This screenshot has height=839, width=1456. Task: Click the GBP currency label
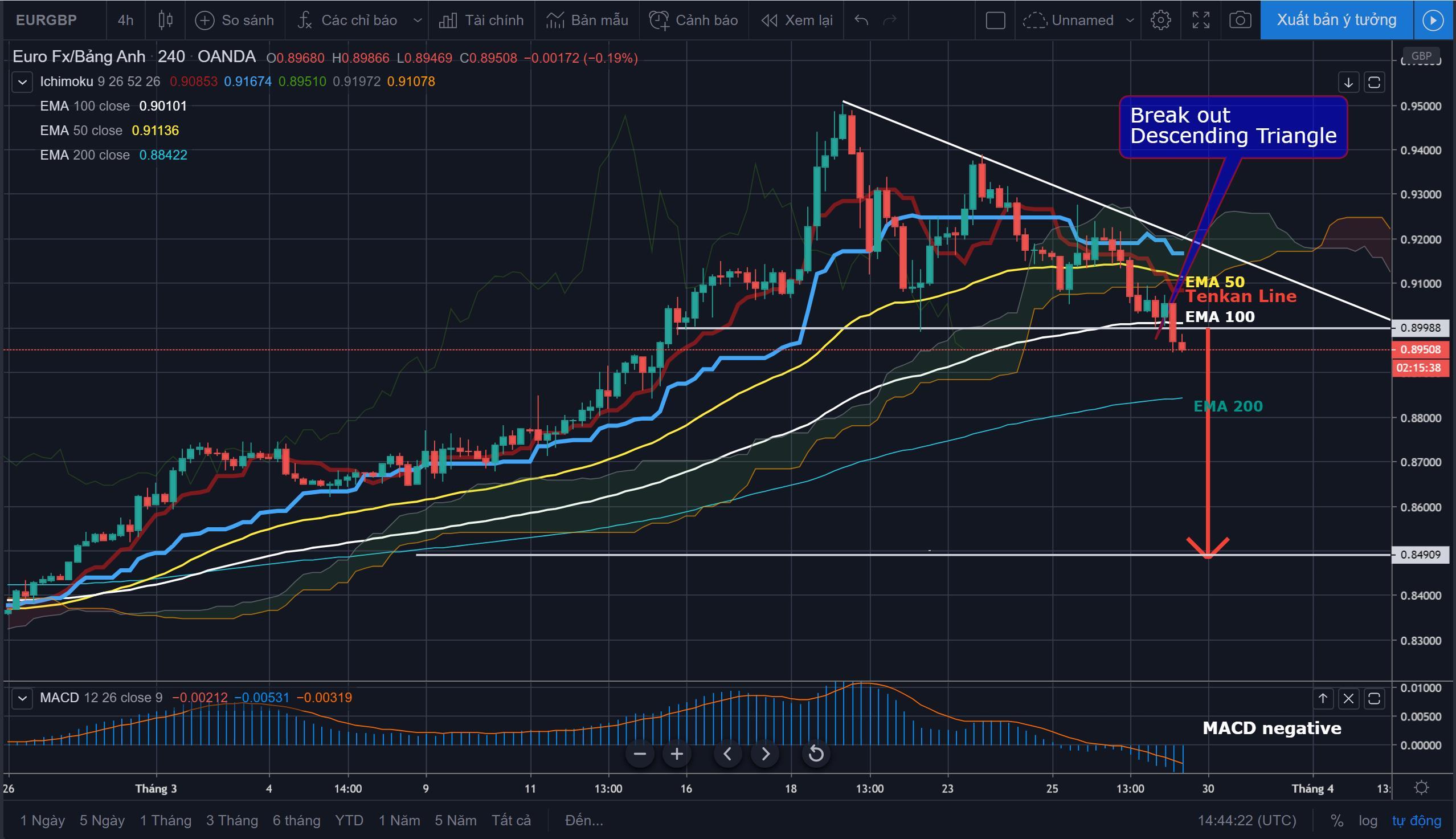[1421, 56]
